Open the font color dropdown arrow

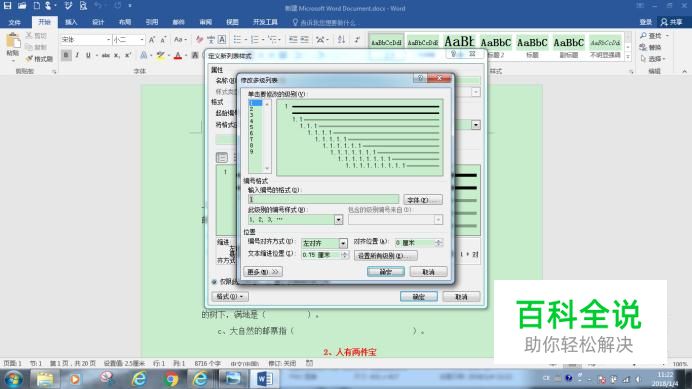[185, 55]
